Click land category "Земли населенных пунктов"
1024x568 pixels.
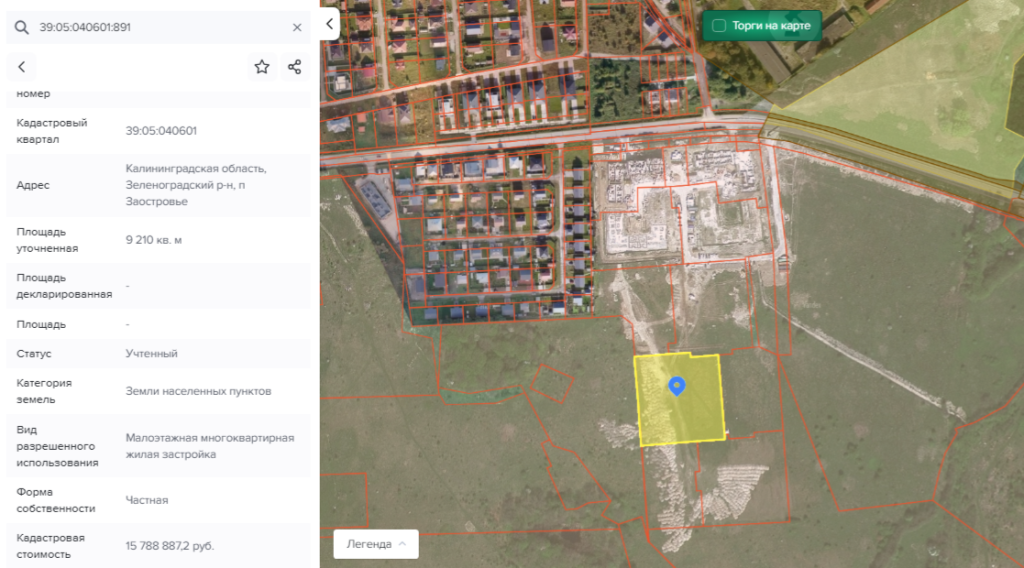pos(198,391)
